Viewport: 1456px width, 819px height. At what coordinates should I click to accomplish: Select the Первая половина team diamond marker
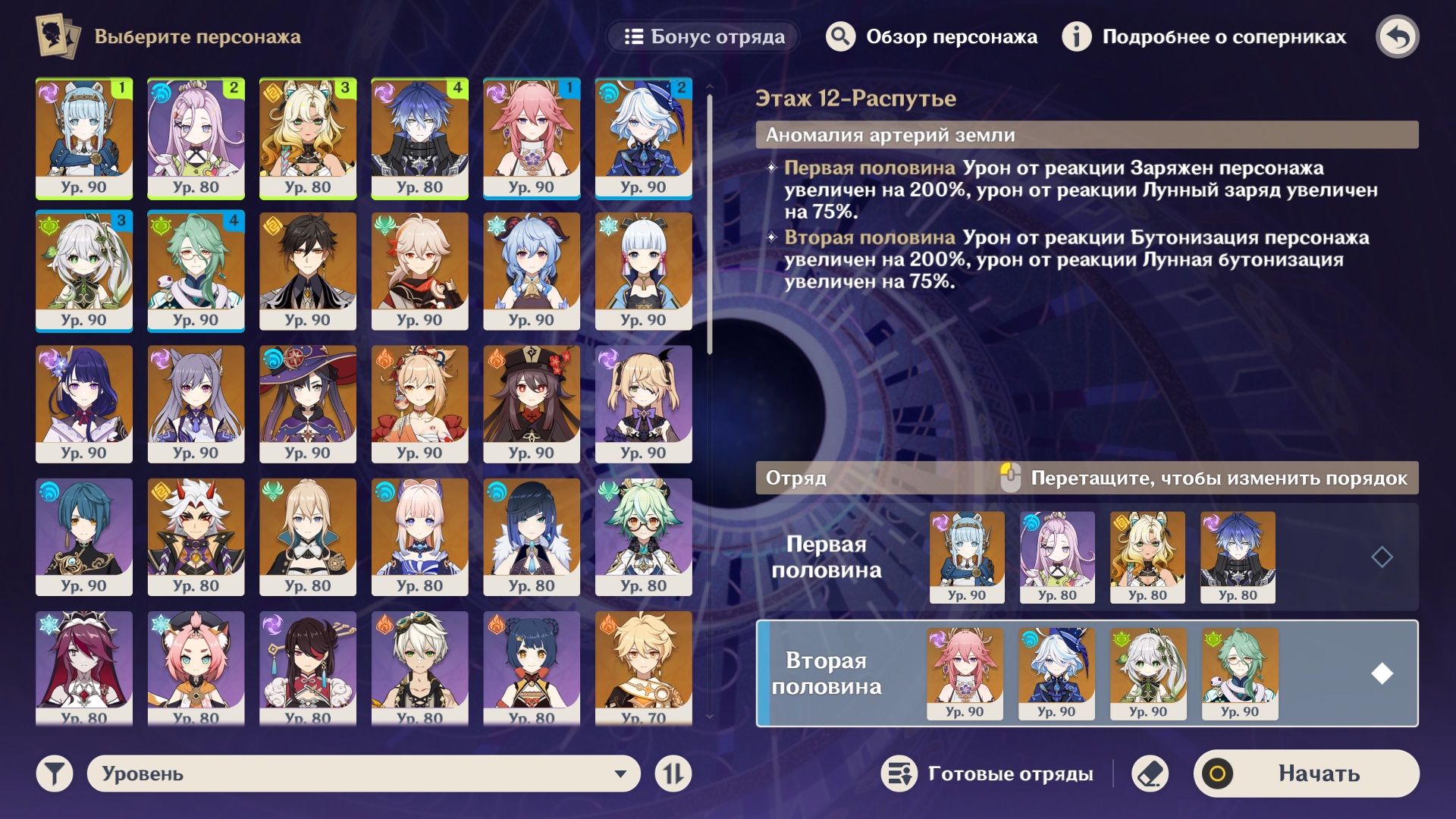pyautogui.click(x=1382, y=557)
